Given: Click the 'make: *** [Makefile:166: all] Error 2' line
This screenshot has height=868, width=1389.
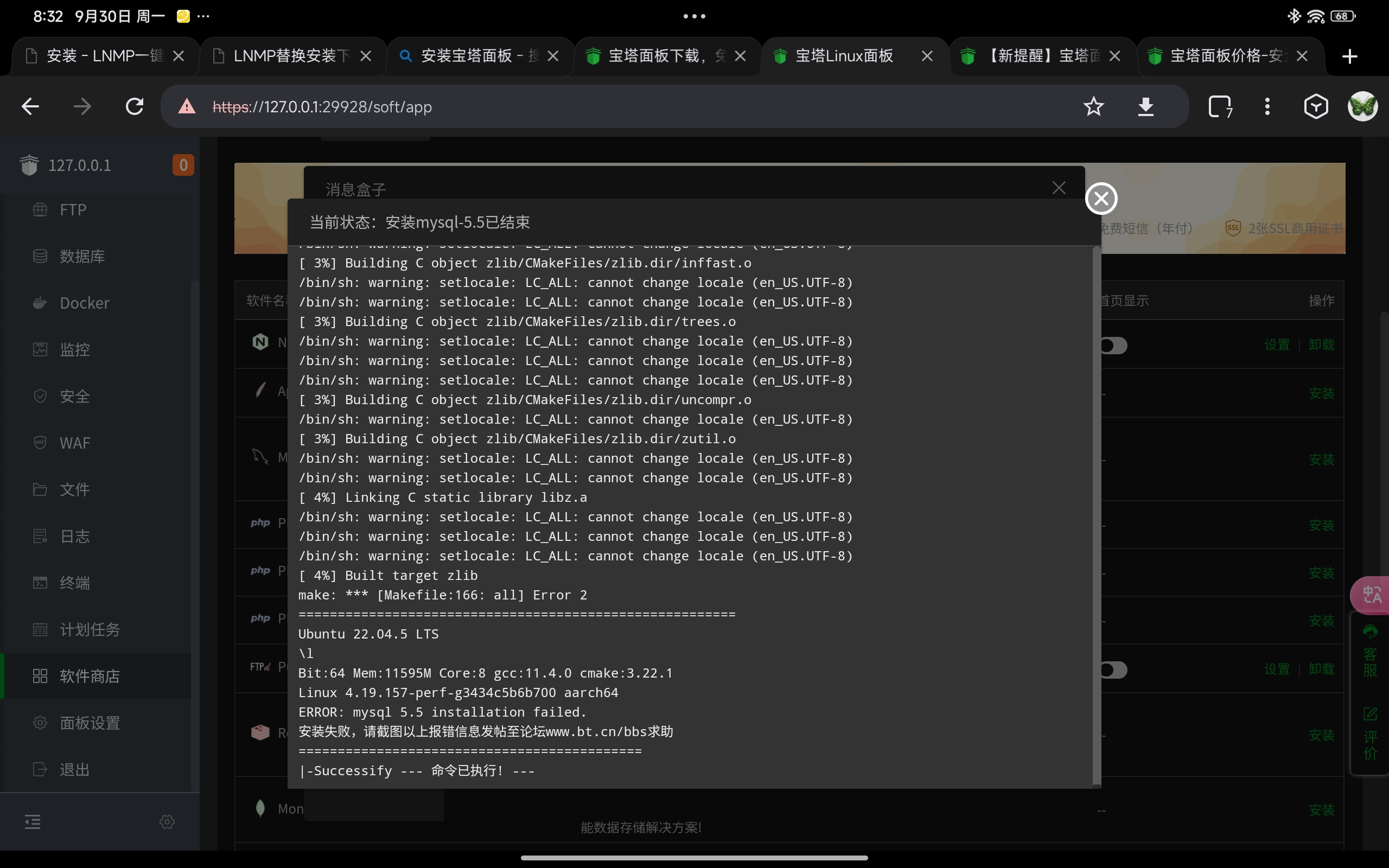Looking at the screenshot, I should (443, 595).
